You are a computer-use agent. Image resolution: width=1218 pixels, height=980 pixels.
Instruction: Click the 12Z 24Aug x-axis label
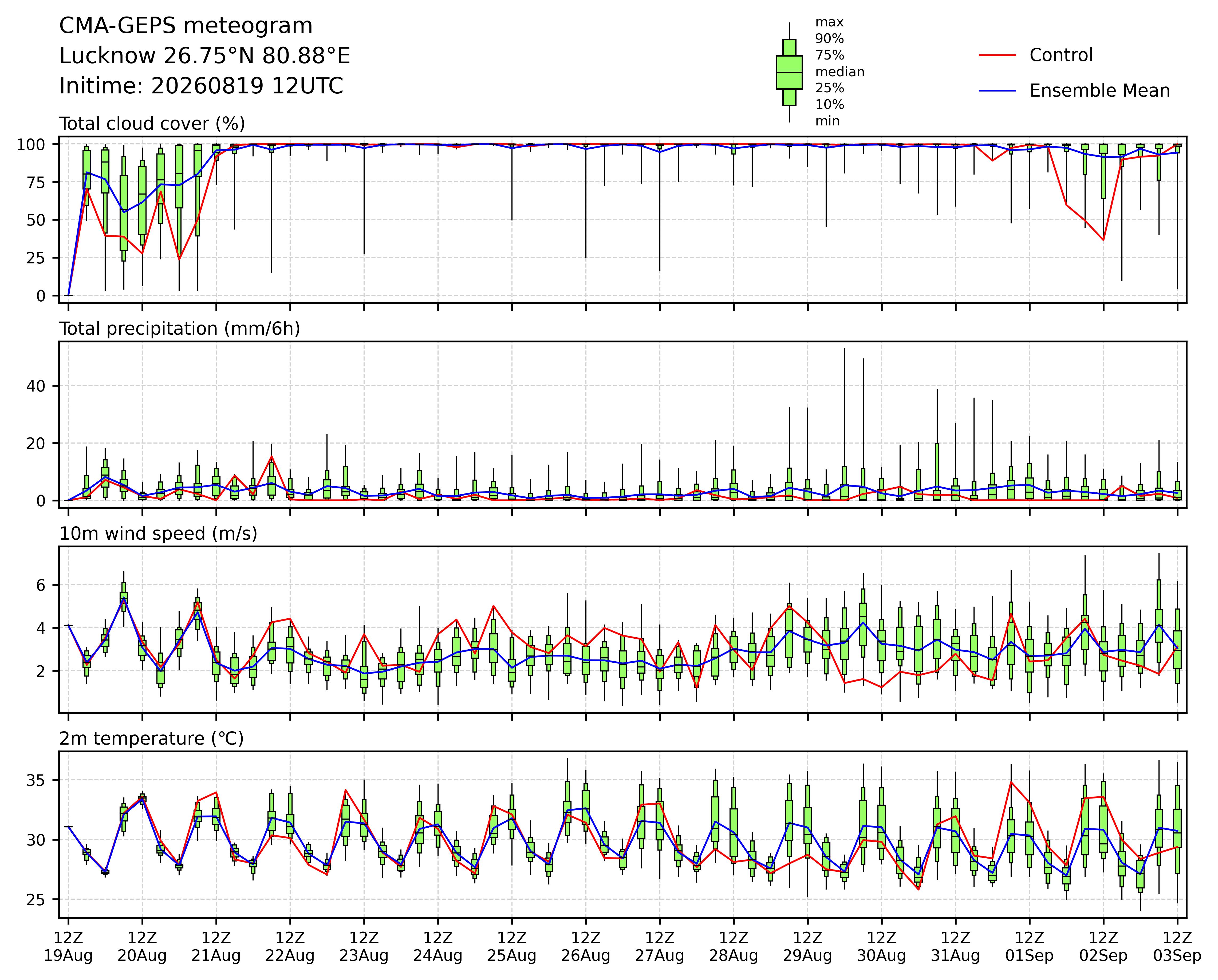click(x=438, y=947)
